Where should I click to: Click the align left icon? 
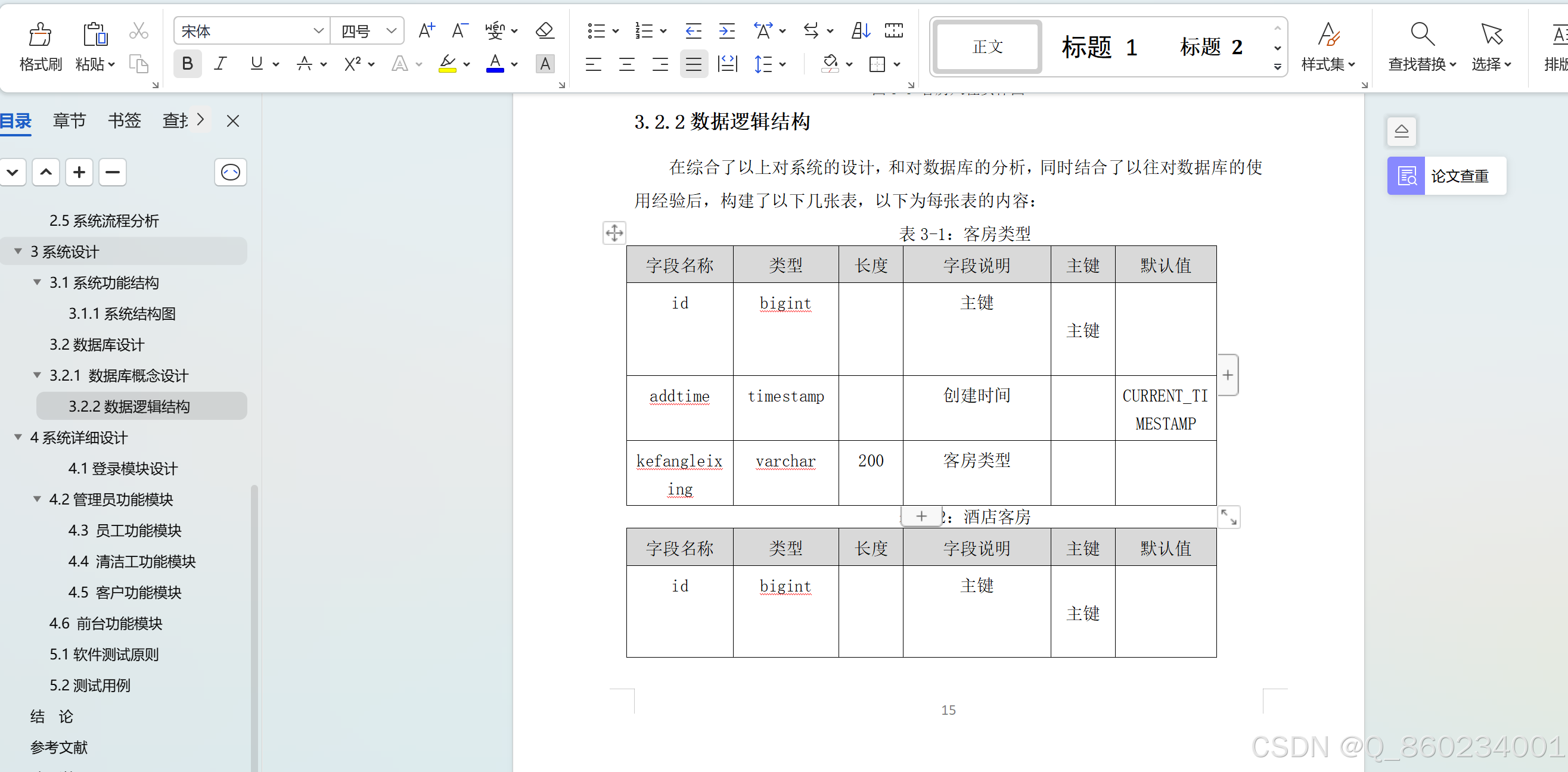593,64
